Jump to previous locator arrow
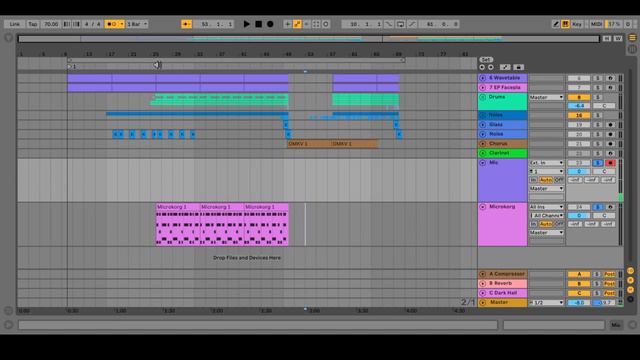The image size is (640, 360). coord(482,67)
